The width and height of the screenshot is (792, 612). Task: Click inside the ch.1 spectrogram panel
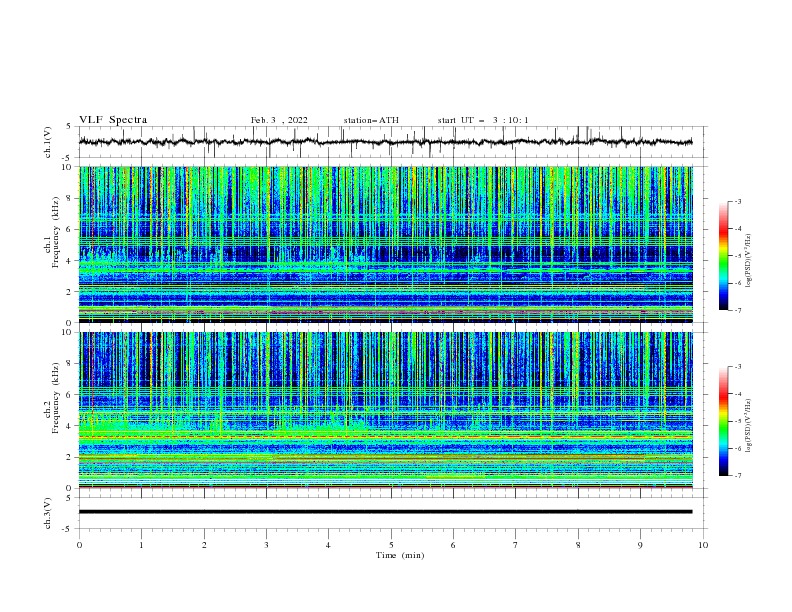tap(386, 244)
